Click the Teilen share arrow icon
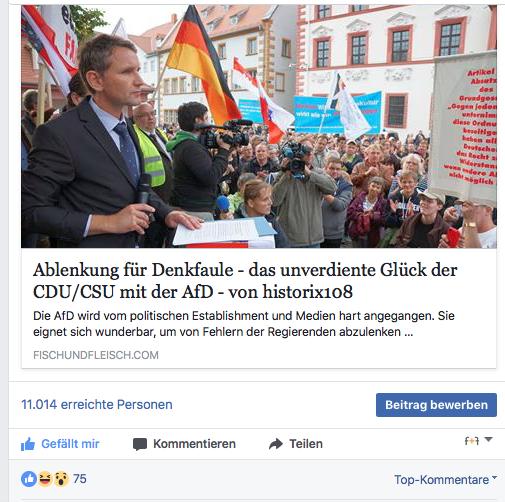 coord(276,444)
